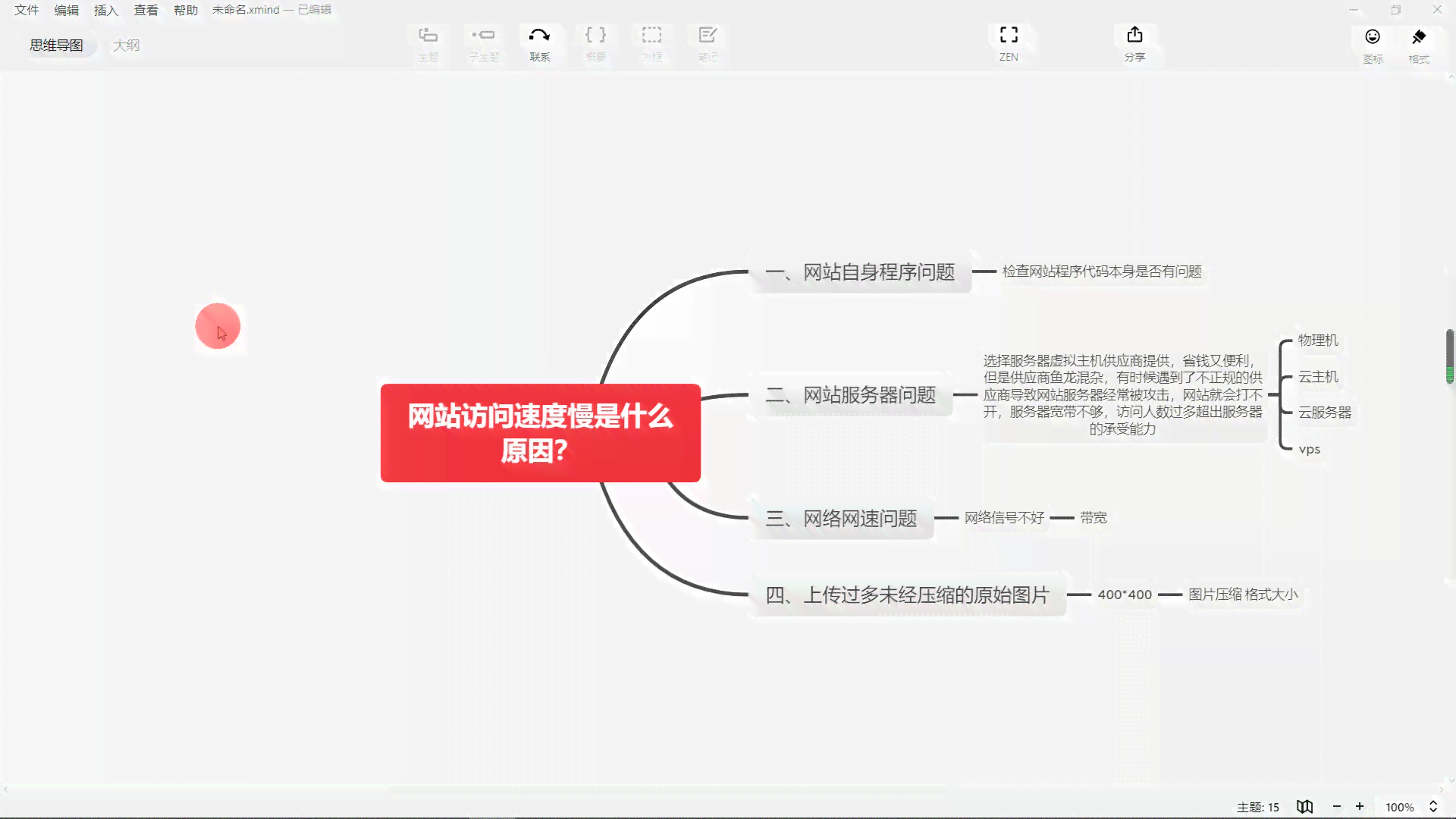The image size is (1456, 819).
Task: Click the Note (笔记) toolbar icon
Action: 708,35
